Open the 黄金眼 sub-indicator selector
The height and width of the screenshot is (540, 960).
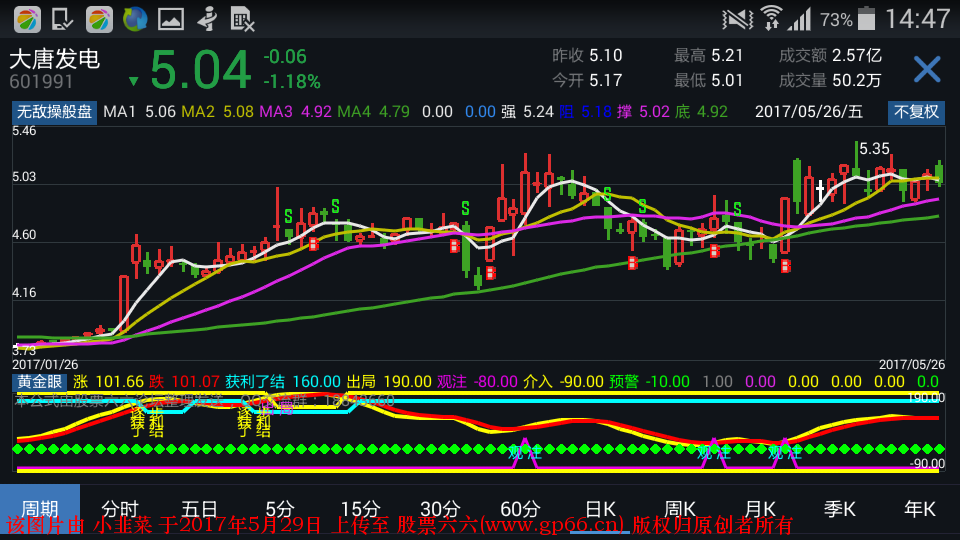[x=40, y=381]
